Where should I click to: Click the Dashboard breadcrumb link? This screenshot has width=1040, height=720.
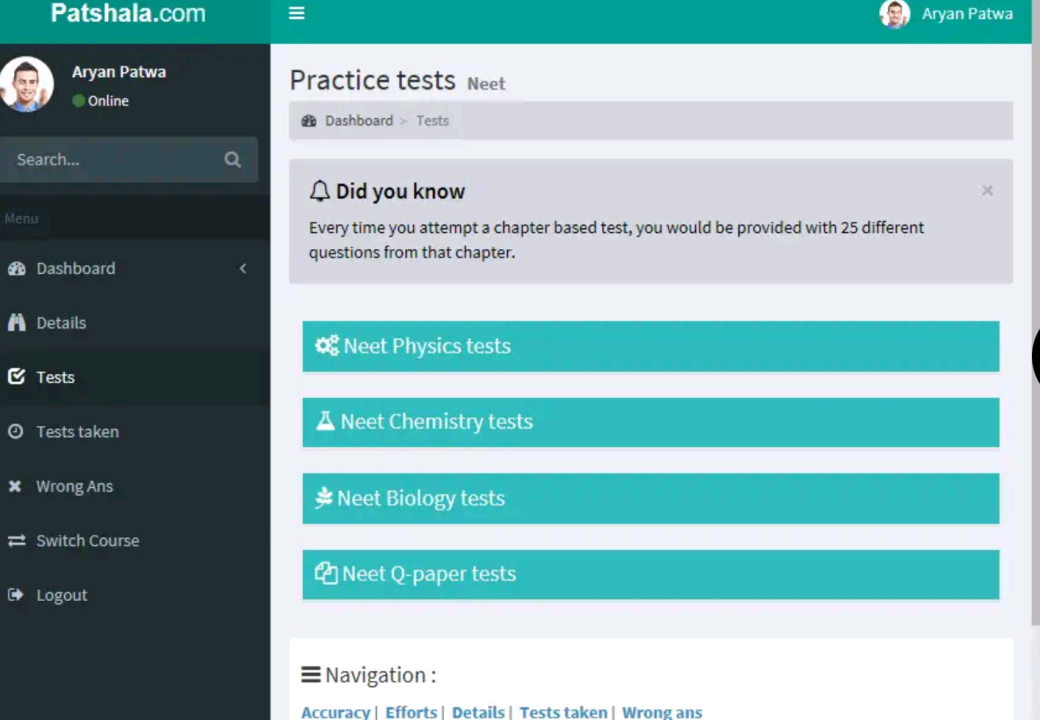(x=359, y=121)
